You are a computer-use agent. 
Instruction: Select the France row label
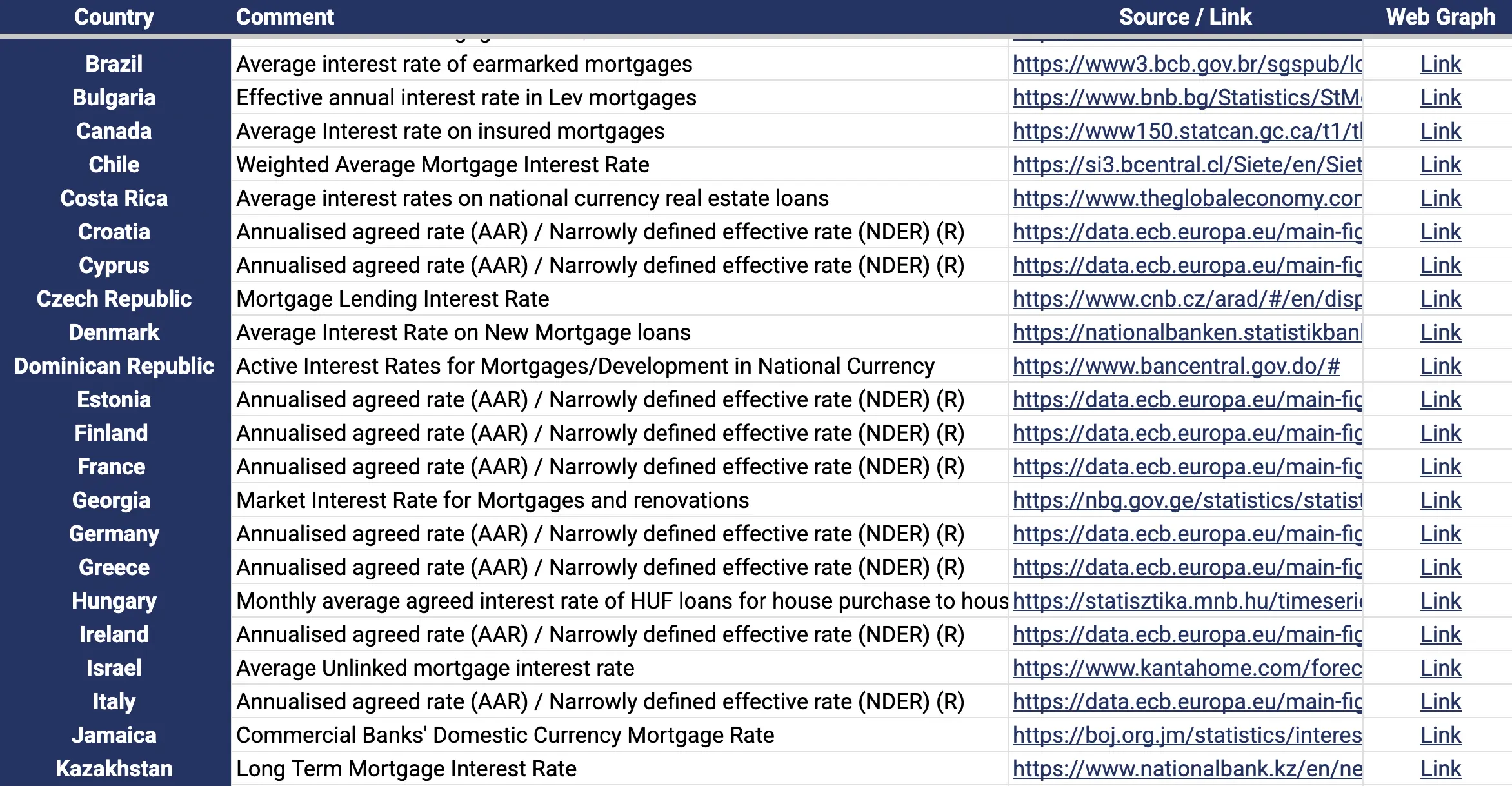click(x=114, y=467)
